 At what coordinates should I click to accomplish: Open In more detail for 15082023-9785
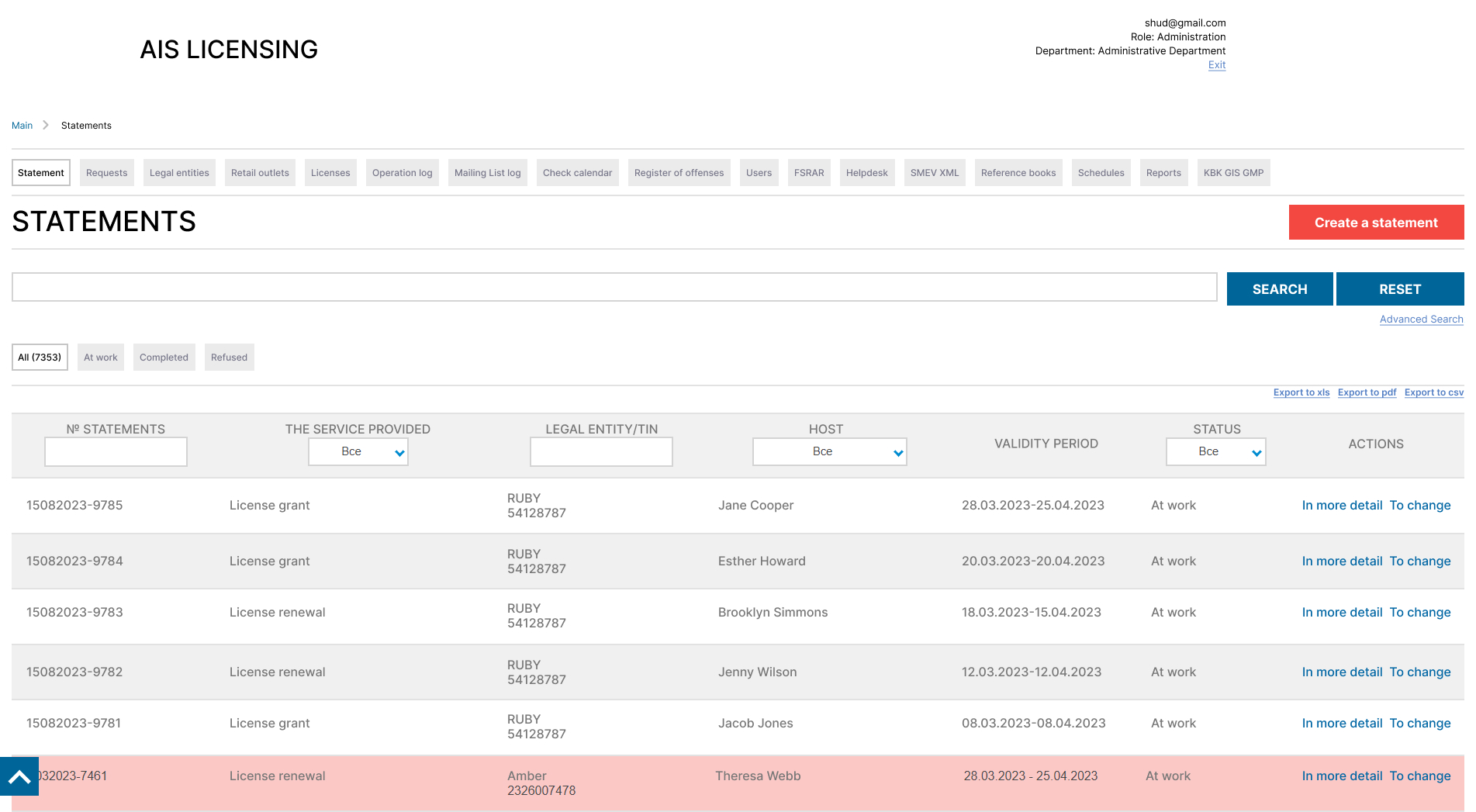click(1342, 505)
